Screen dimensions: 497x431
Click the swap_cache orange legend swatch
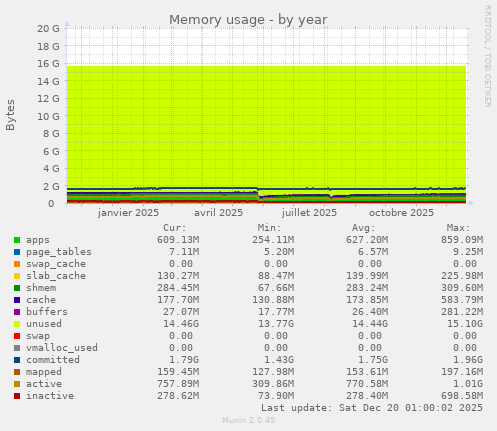[17, 264]
